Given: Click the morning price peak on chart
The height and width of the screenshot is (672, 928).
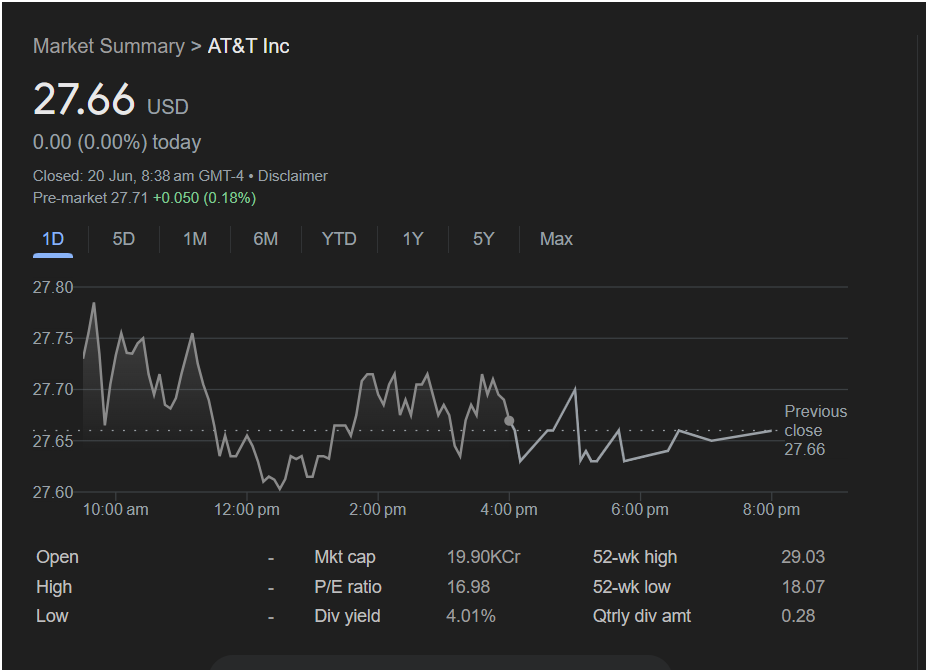Looking at the screenshot, I should pos(94,303).
